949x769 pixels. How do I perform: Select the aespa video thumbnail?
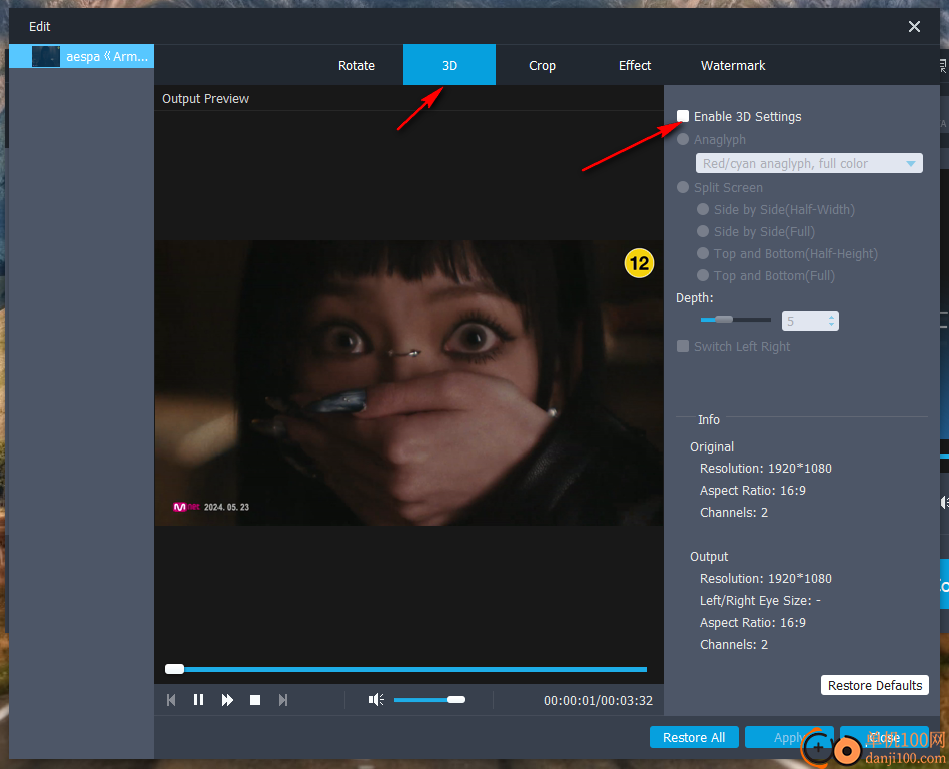click(45, 56)
